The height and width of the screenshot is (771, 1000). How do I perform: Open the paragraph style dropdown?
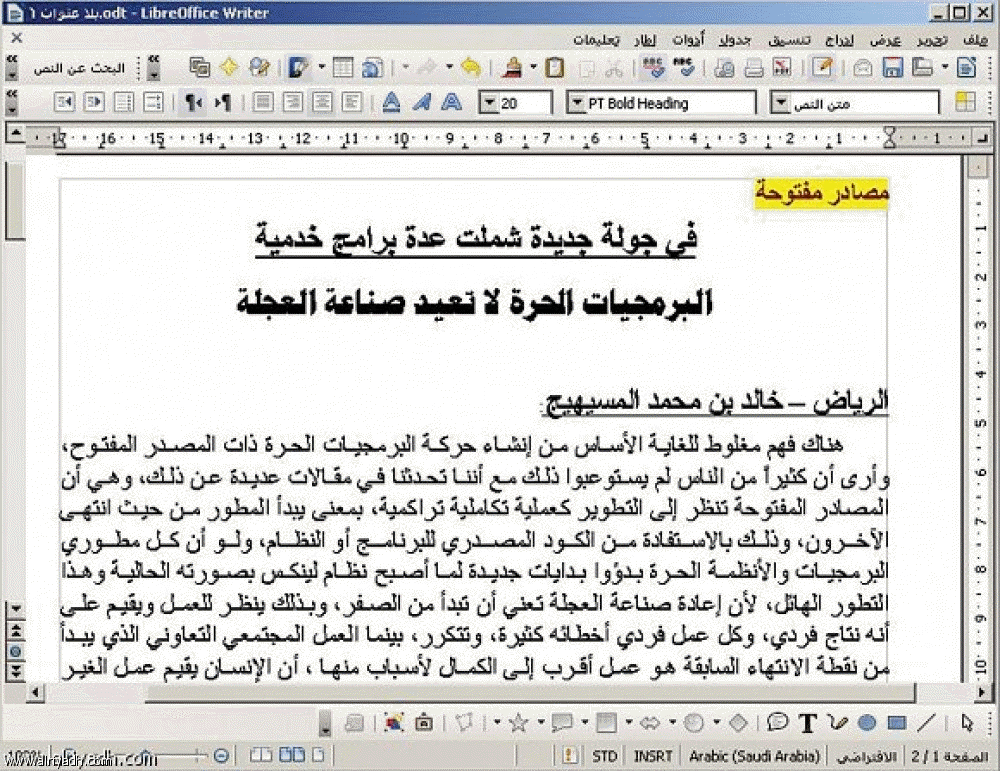(780, 103)
